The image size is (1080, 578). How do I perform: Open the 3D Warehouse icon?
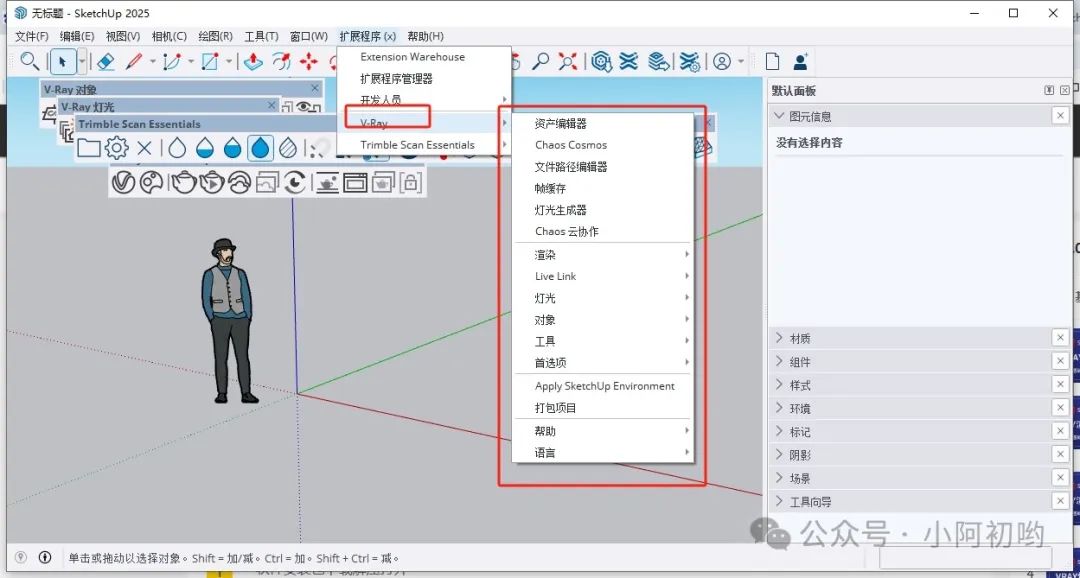pyautogui.click(x=603, y=62)
